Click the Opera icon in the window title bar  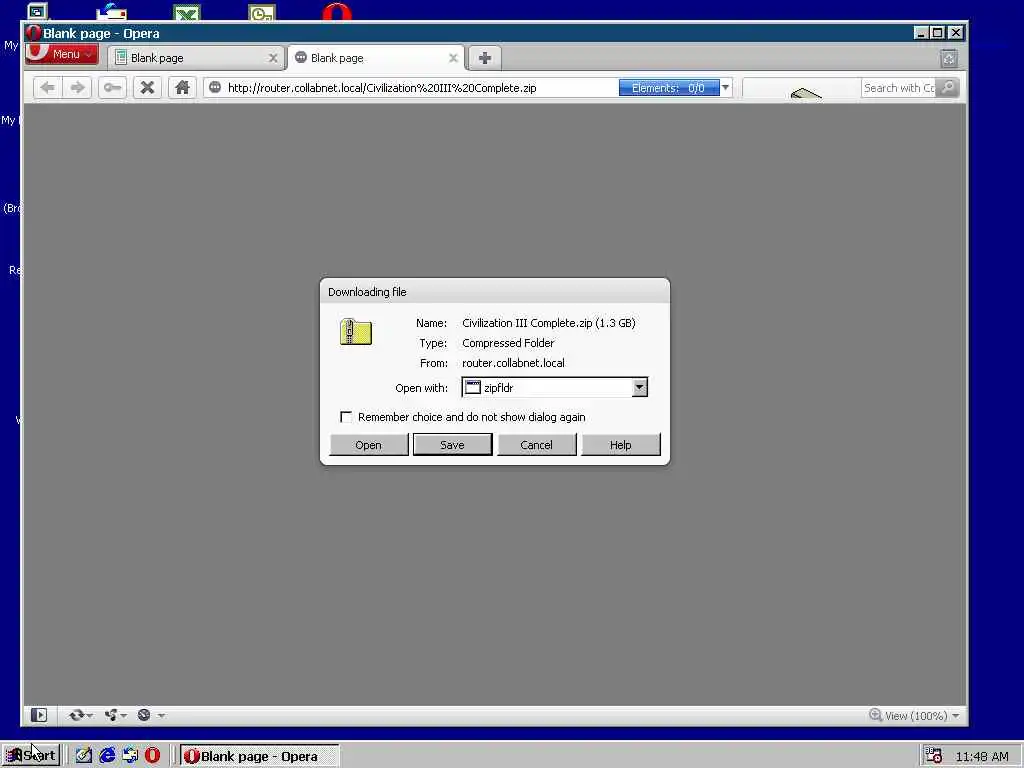(33, 33)
